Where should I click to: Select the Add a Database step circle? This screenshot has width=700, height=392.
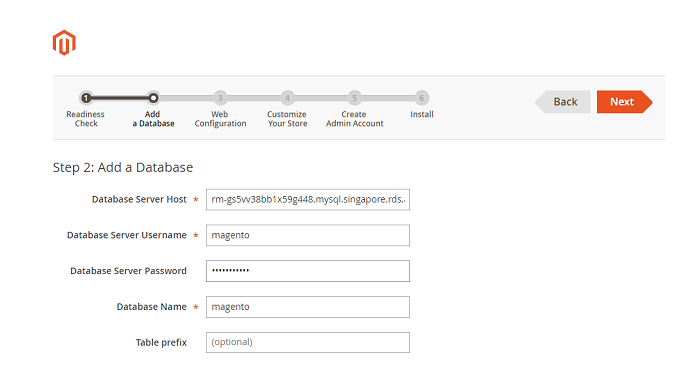pyautogui.click(x=153, y=98)
